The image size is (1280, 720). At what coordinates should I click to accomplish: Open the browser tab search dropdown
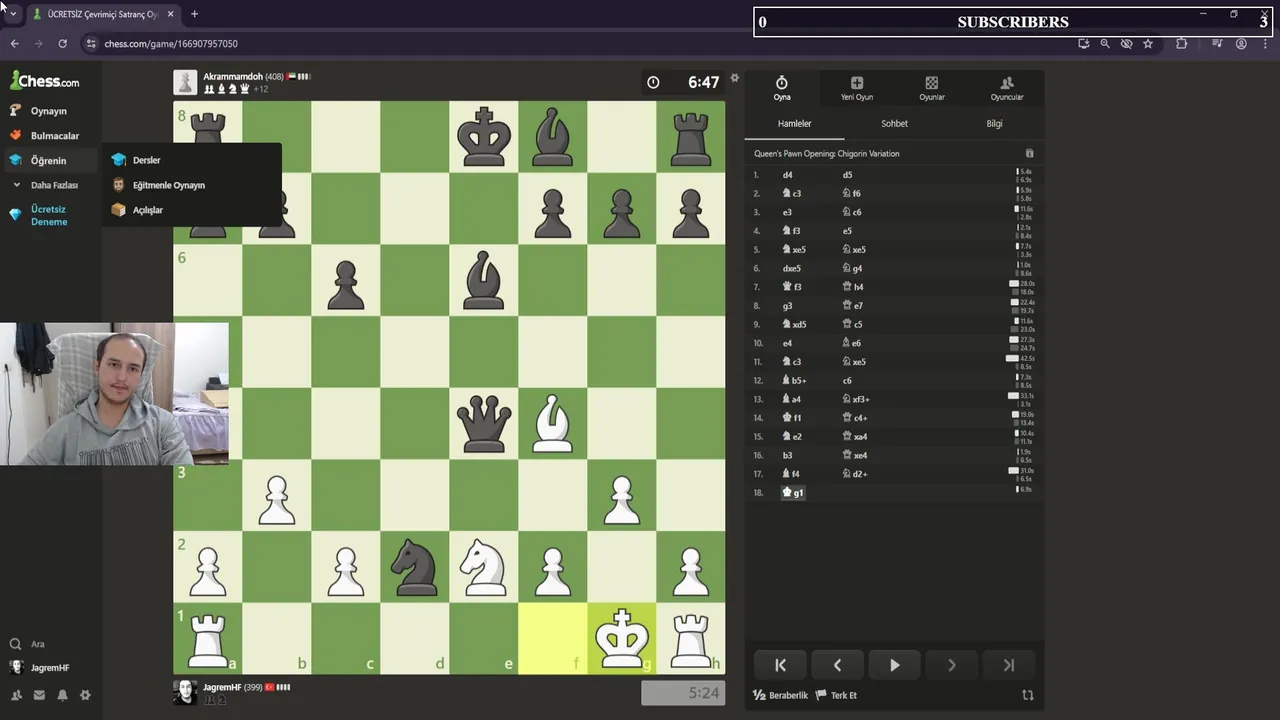pyautogui.click(x=13, y=14)
